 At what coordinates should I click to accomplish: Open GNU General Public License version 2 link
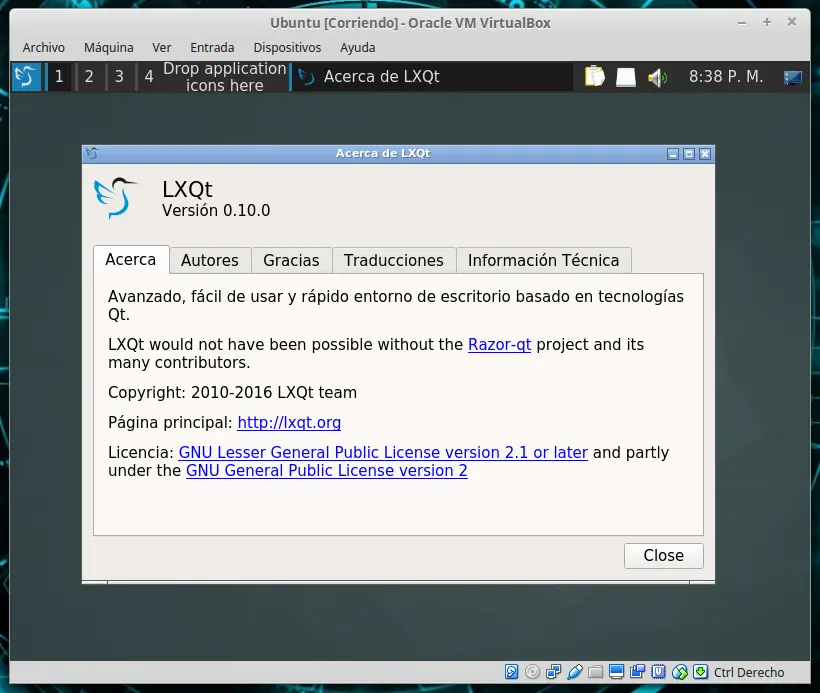[327, 471]
